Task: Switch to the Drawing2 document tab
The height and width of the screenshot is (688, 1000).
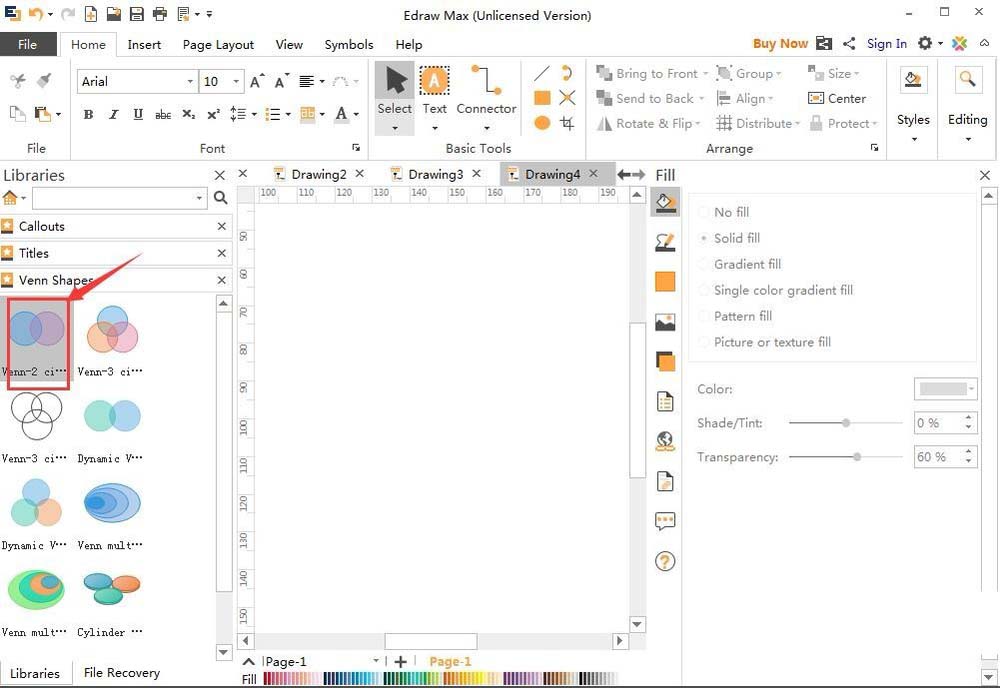Action: [318, 174]
